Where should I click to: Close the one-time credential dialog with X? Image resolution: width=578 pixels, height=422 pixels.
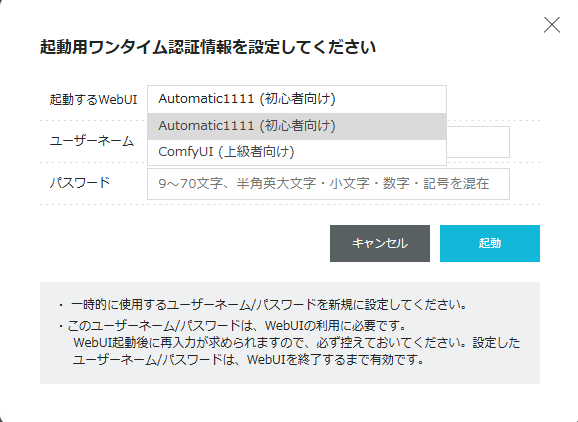(552, 25)
